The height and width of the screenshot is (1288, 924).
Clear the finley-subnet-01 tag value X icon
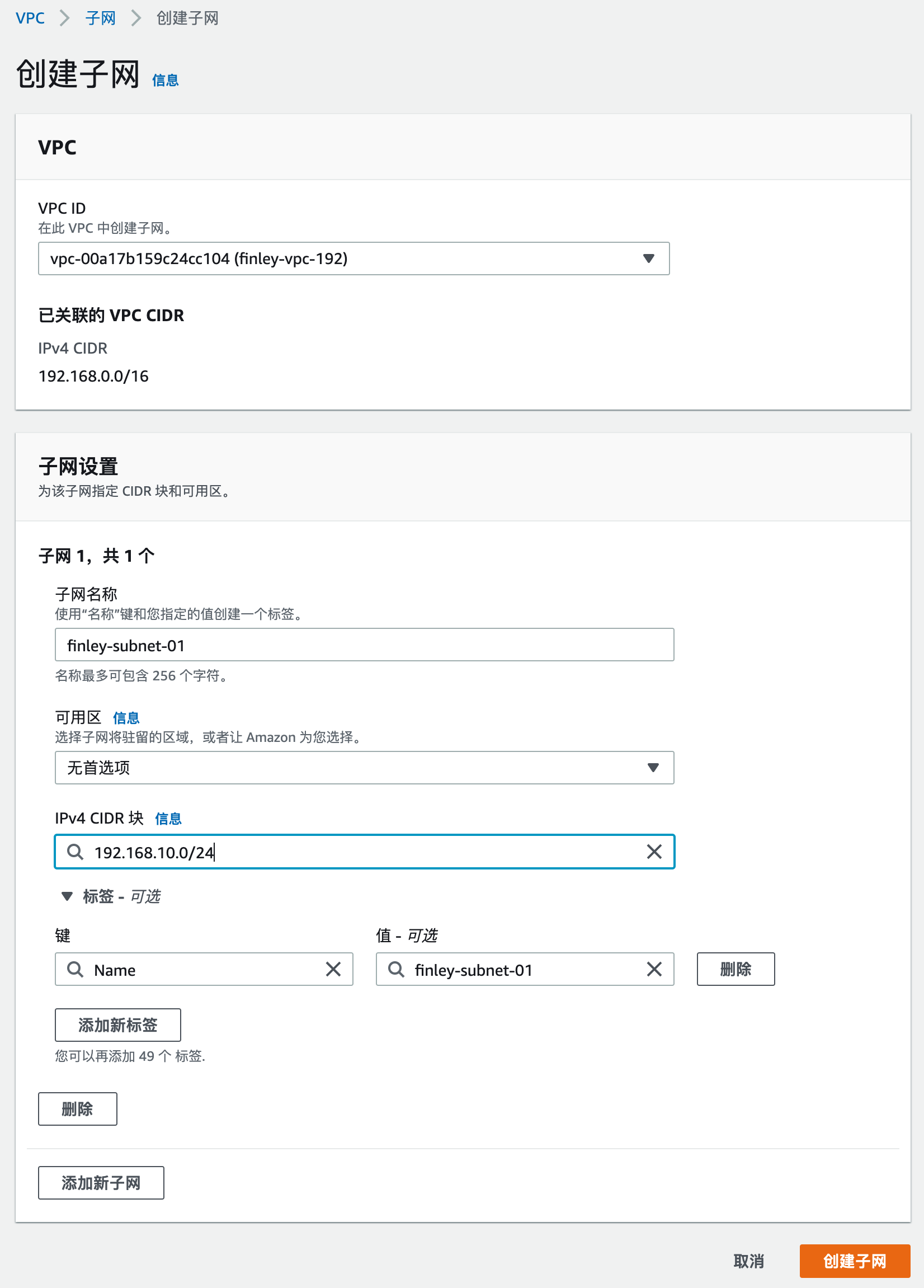(654, 970)
